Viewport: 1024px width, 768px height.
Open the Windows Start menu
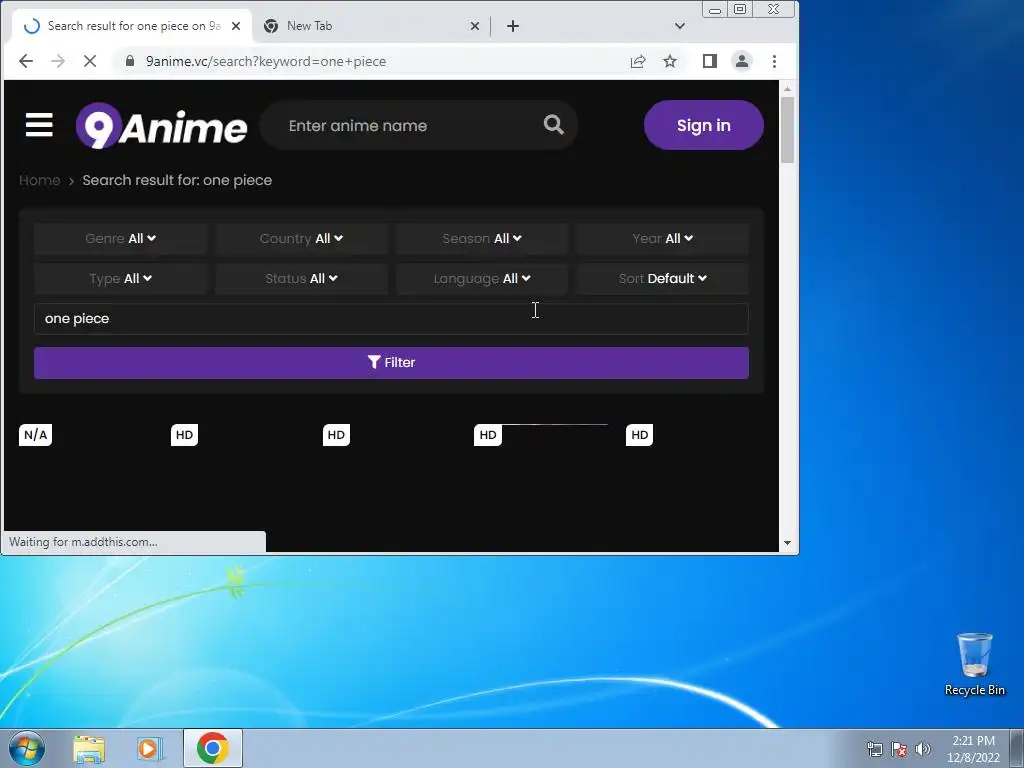[27, 748]
